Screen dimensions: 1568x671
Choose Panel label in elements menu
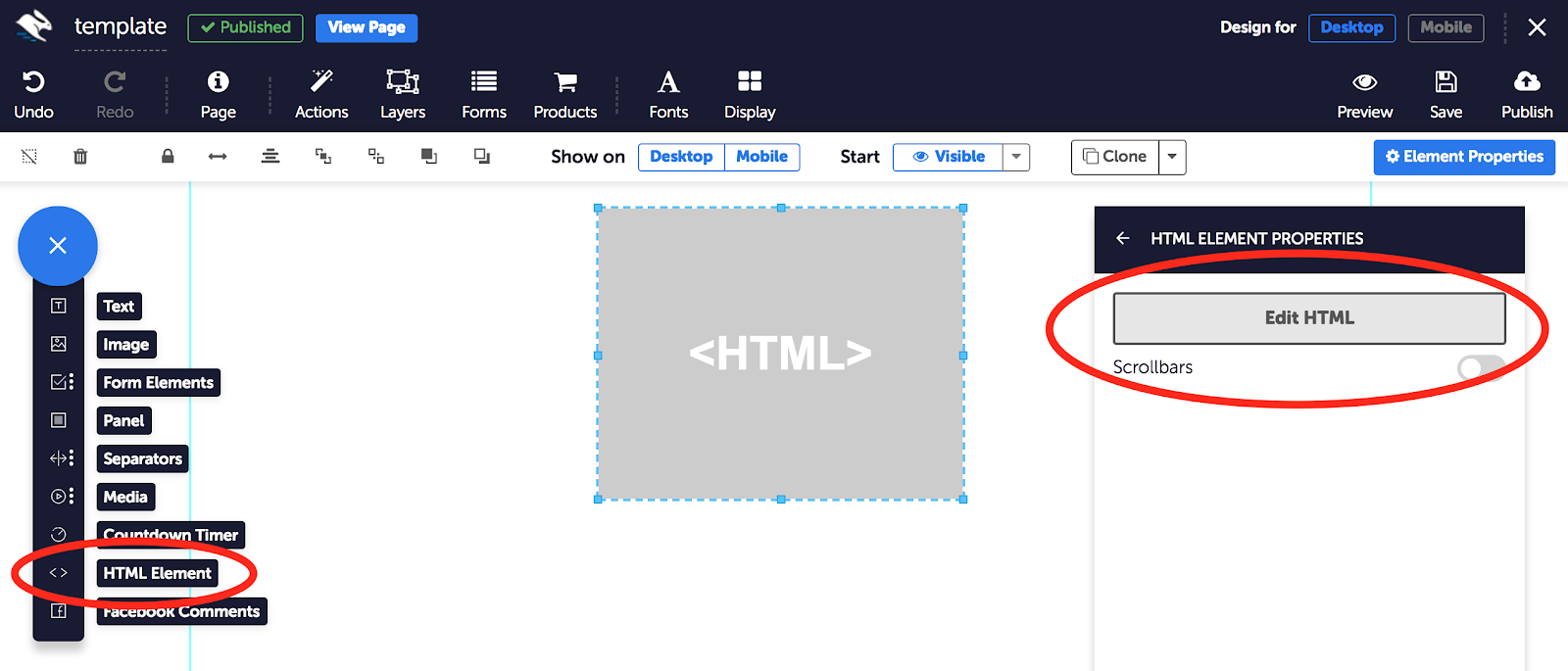(124, 421)
